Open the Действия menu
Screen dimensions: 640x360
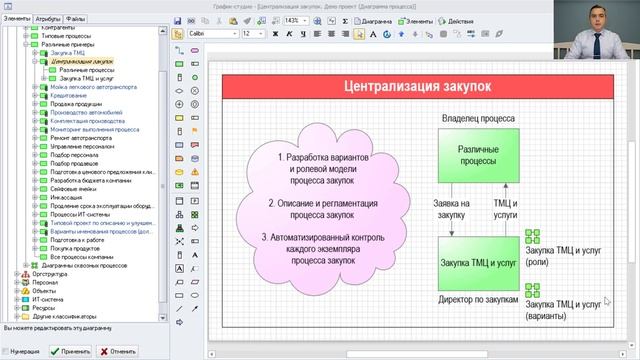[x=456, y=21]
